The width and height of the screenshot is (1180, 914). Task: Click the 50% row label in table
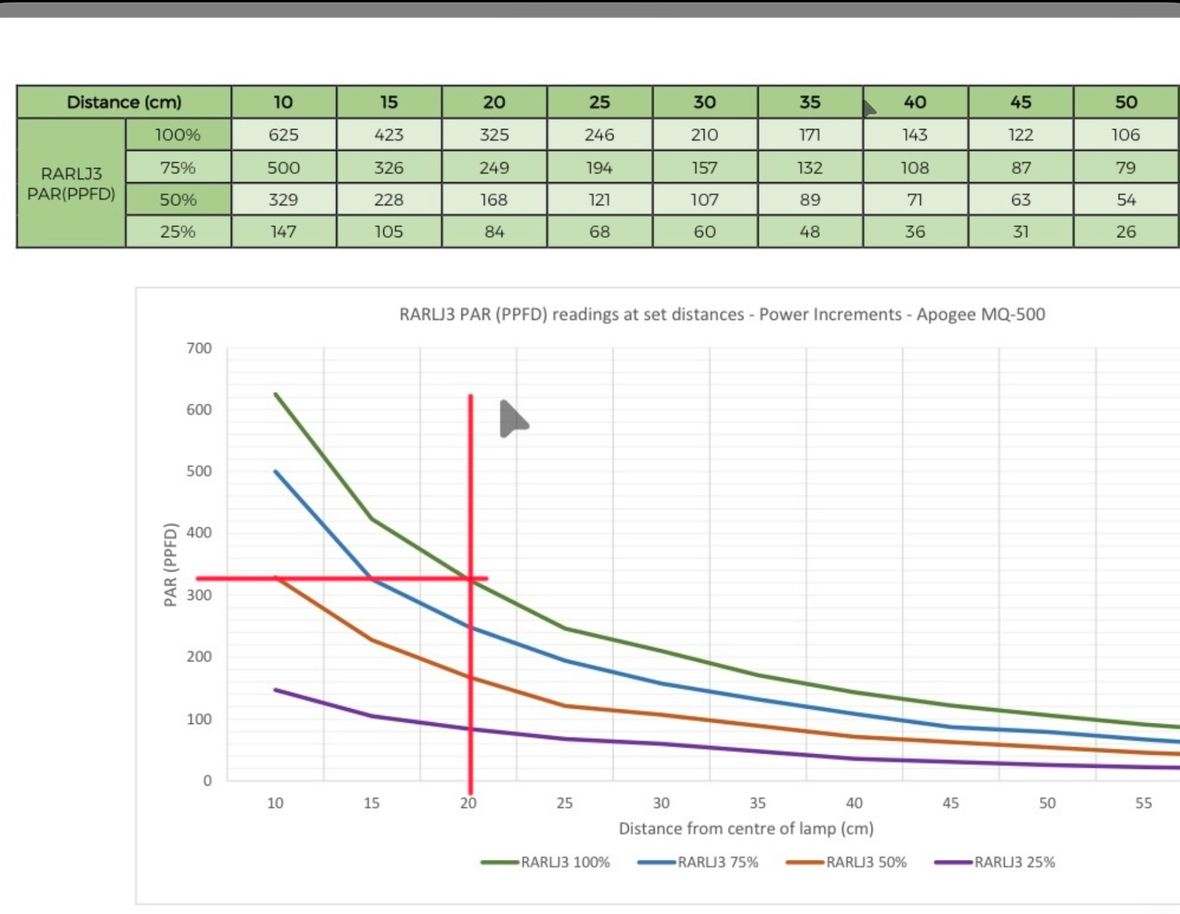(x=177, y=200)
